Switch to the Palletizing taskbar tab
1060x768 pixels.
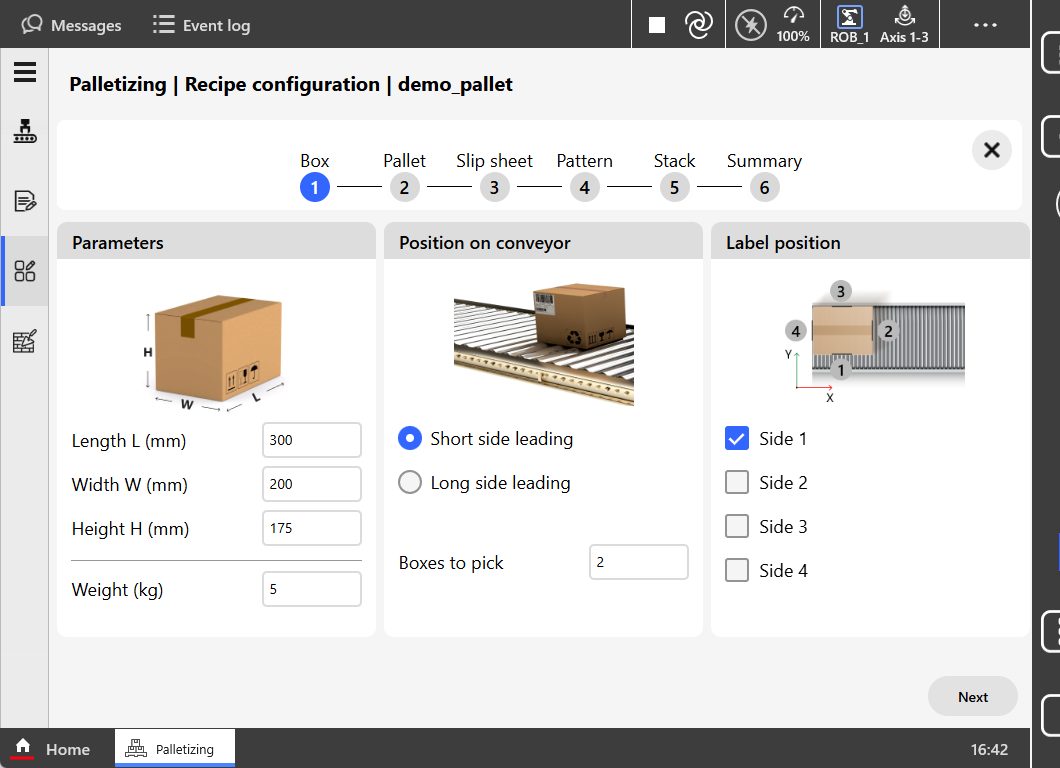[x=175, y=748]
